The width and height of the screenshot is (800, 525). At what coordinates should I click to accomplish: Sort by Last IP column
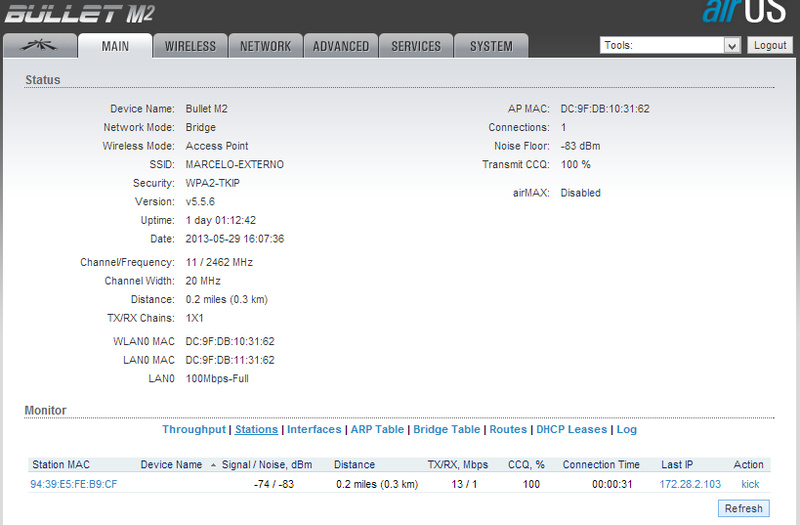point(677,465)
